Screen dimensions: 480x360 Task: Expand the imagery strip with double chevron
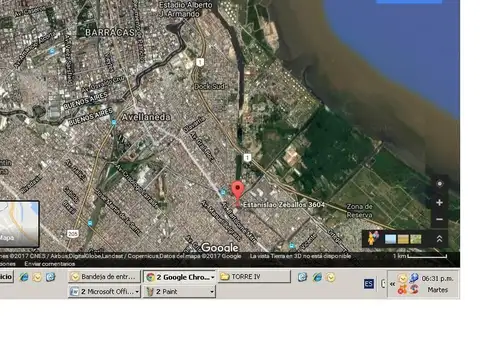click(439, 239)
